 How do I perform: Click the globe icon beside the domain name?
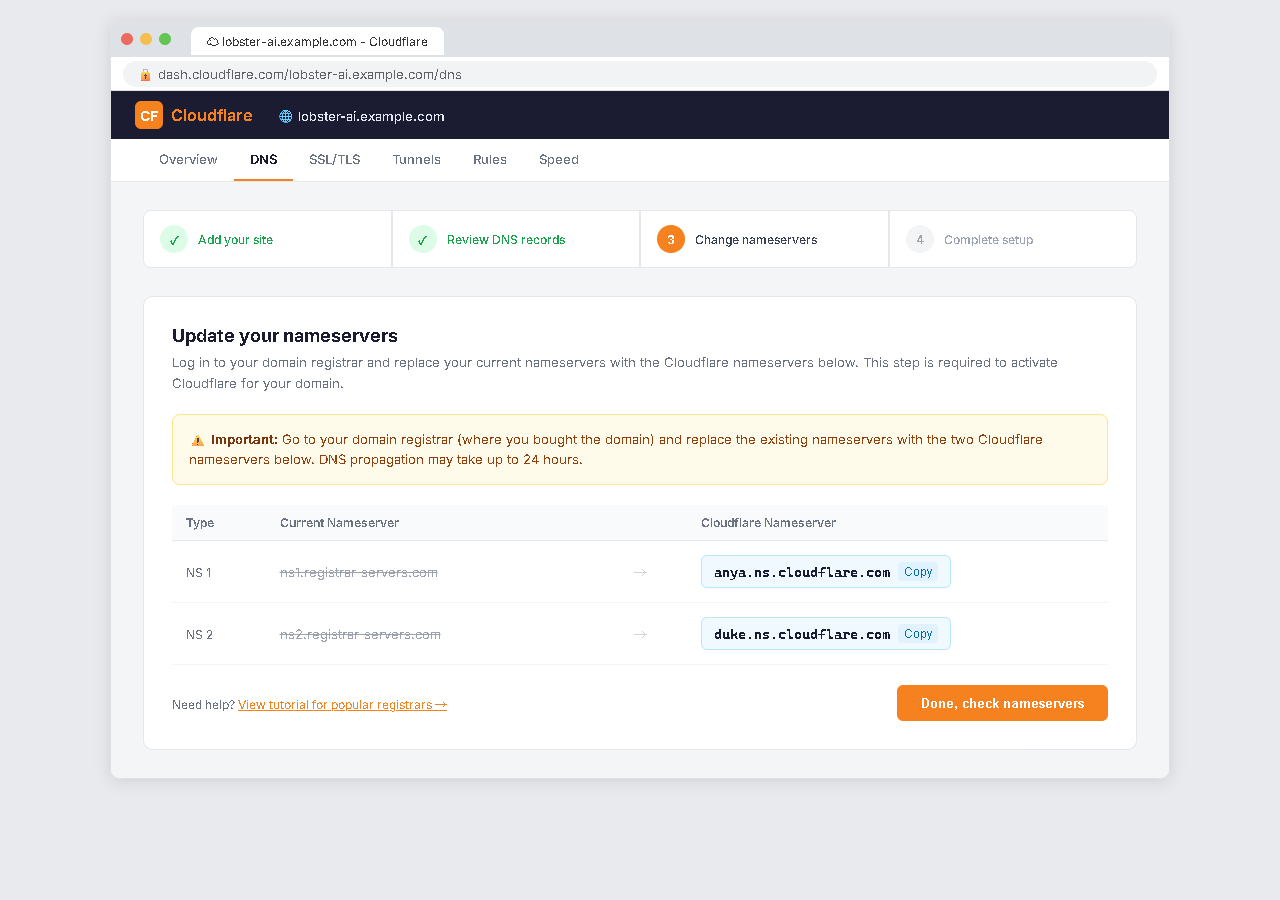[x=286, y=116]
